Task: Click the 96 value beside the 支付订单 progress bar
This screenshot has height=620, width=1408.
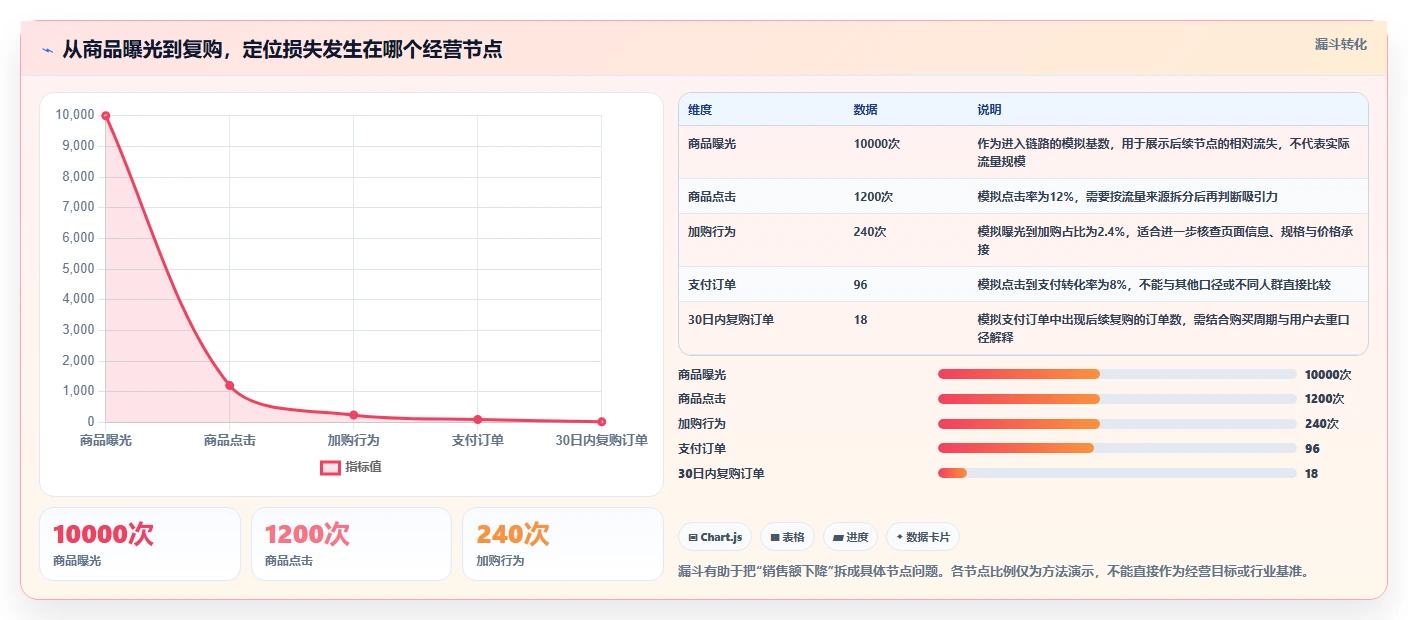Action: click(1312, 449)
